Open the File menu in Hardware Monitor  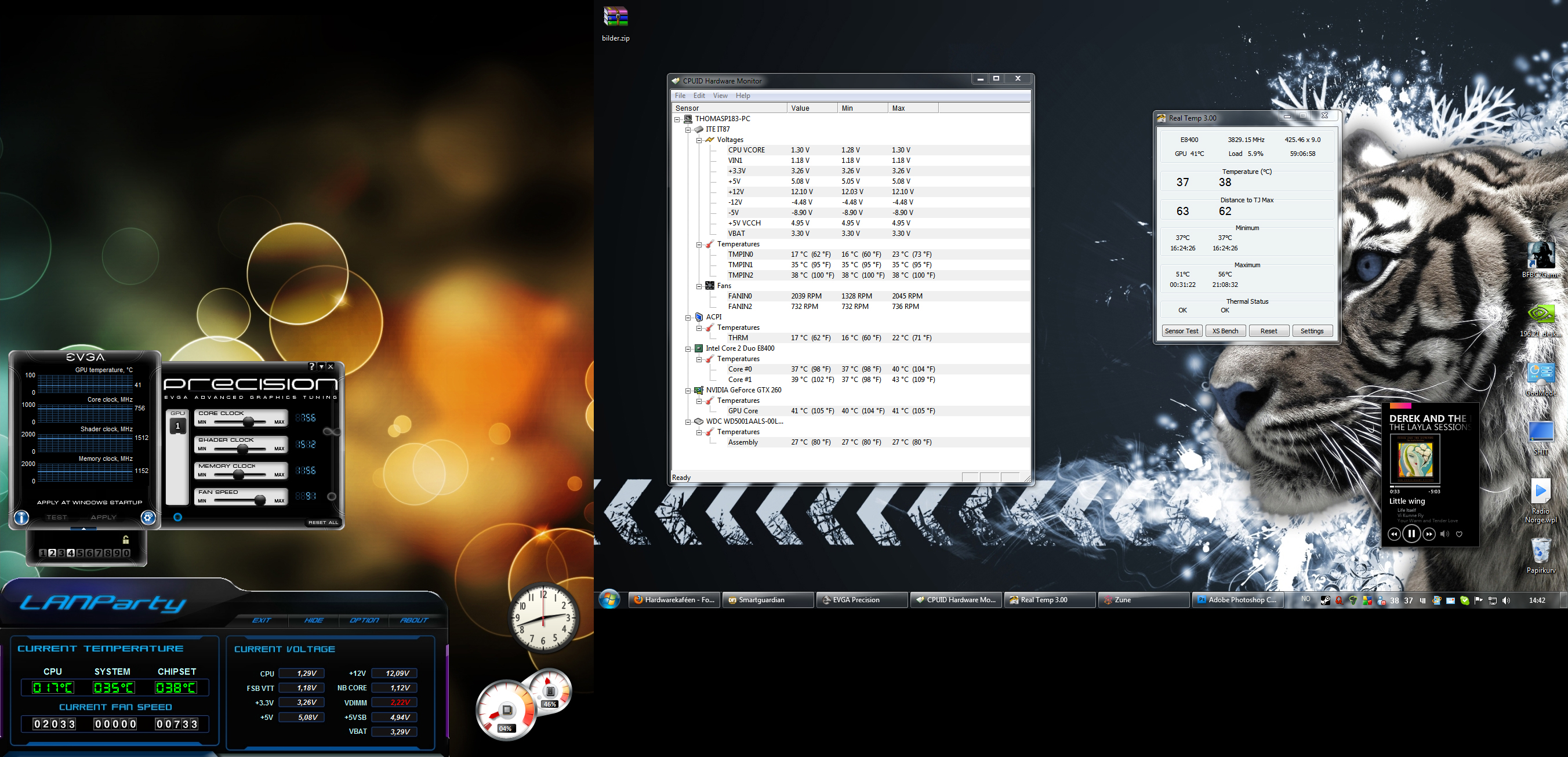point(680,96)
